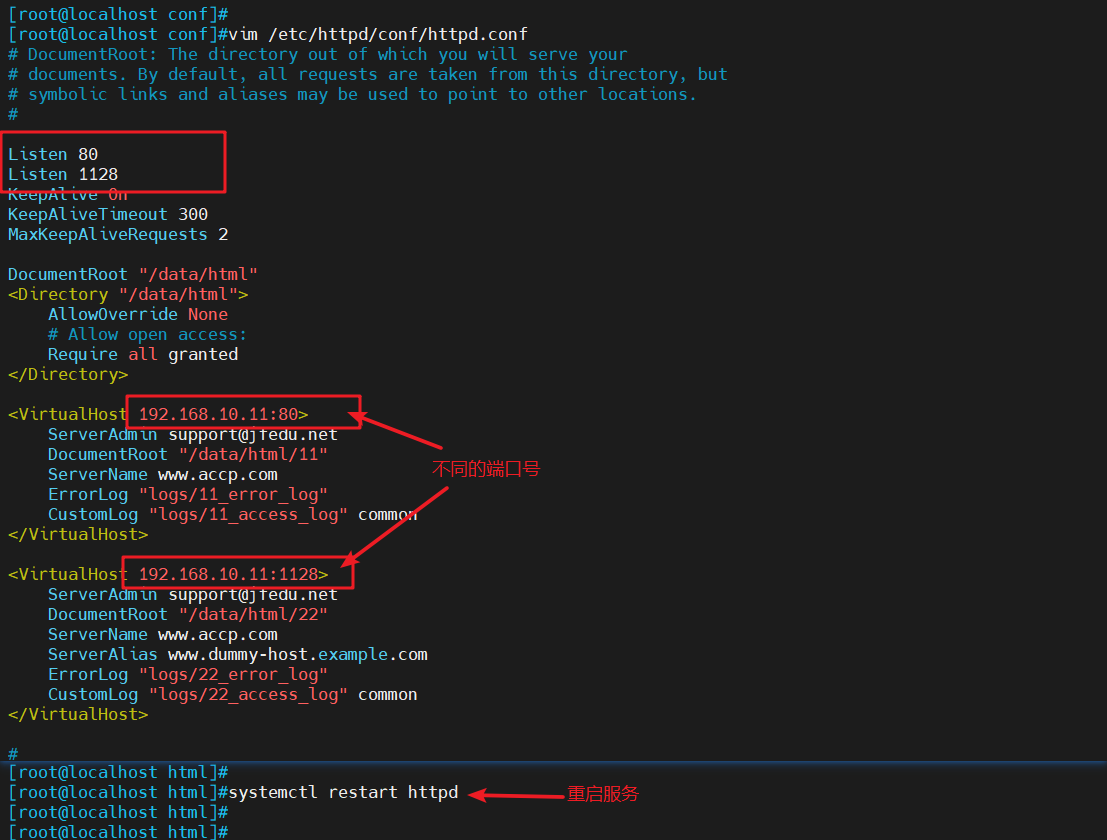The image size is (1107, 840).
Task: Click the '<Directory "/data/html">' opening tag
Action: point(128,294)
